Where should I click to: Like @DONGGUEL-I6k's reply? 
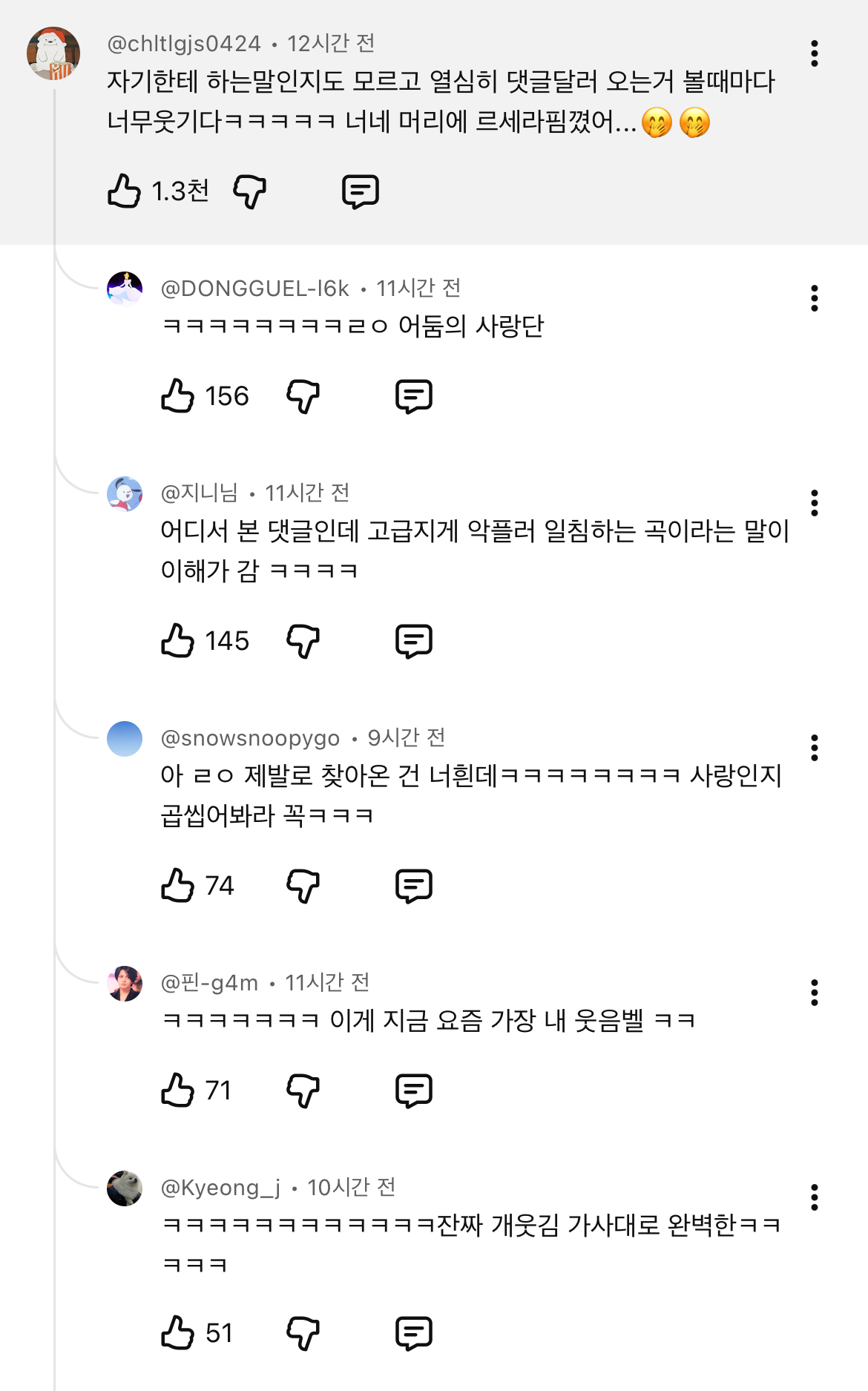pos(178,396)
